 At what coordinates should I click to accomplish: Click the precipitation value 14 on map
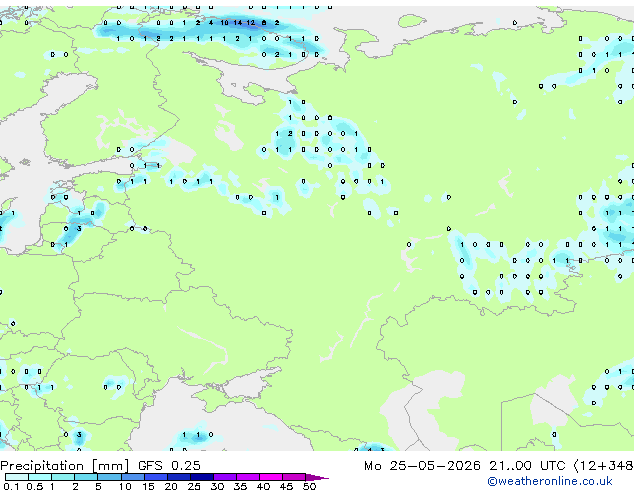pyautogui.click(x=238, y=23)
